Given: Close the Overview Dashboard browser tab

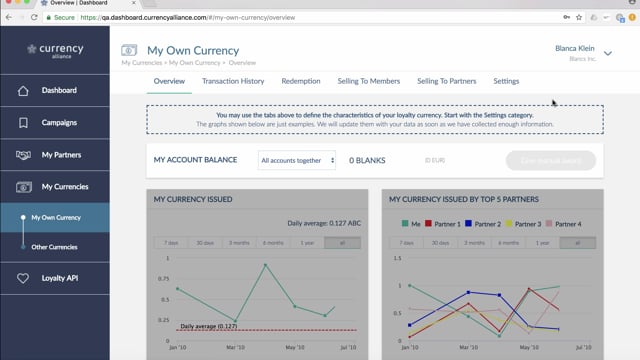Looking at the screenshot, I should click(x=133, y=3).
